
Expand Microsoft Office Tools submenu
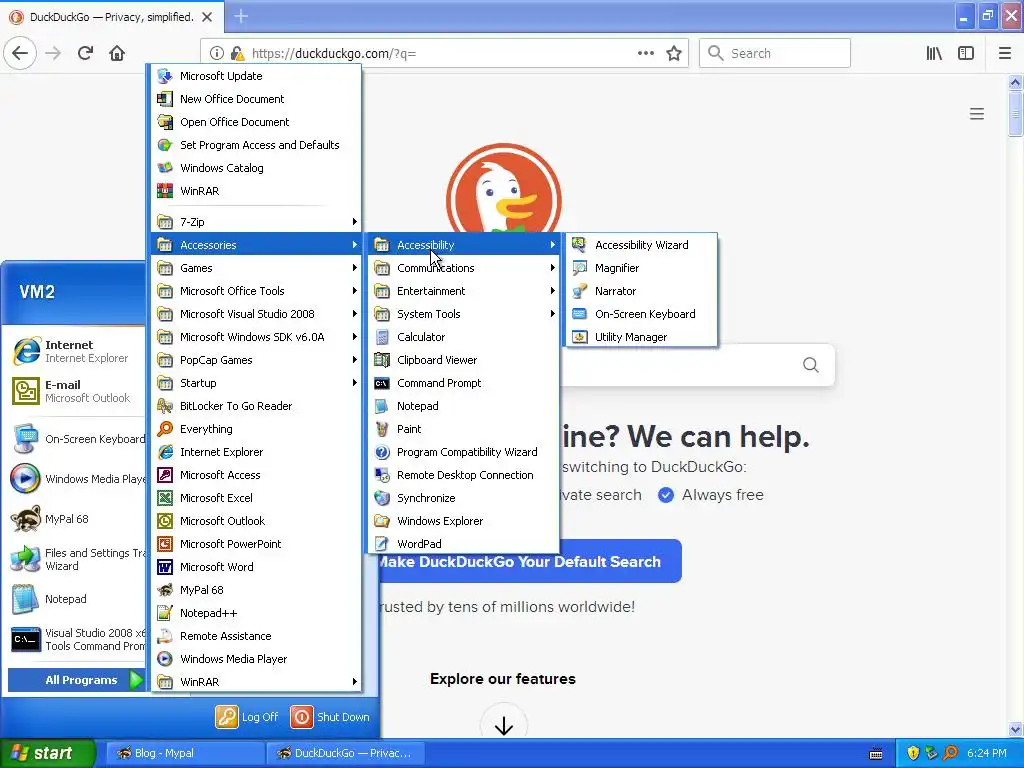tap(256, 291)
